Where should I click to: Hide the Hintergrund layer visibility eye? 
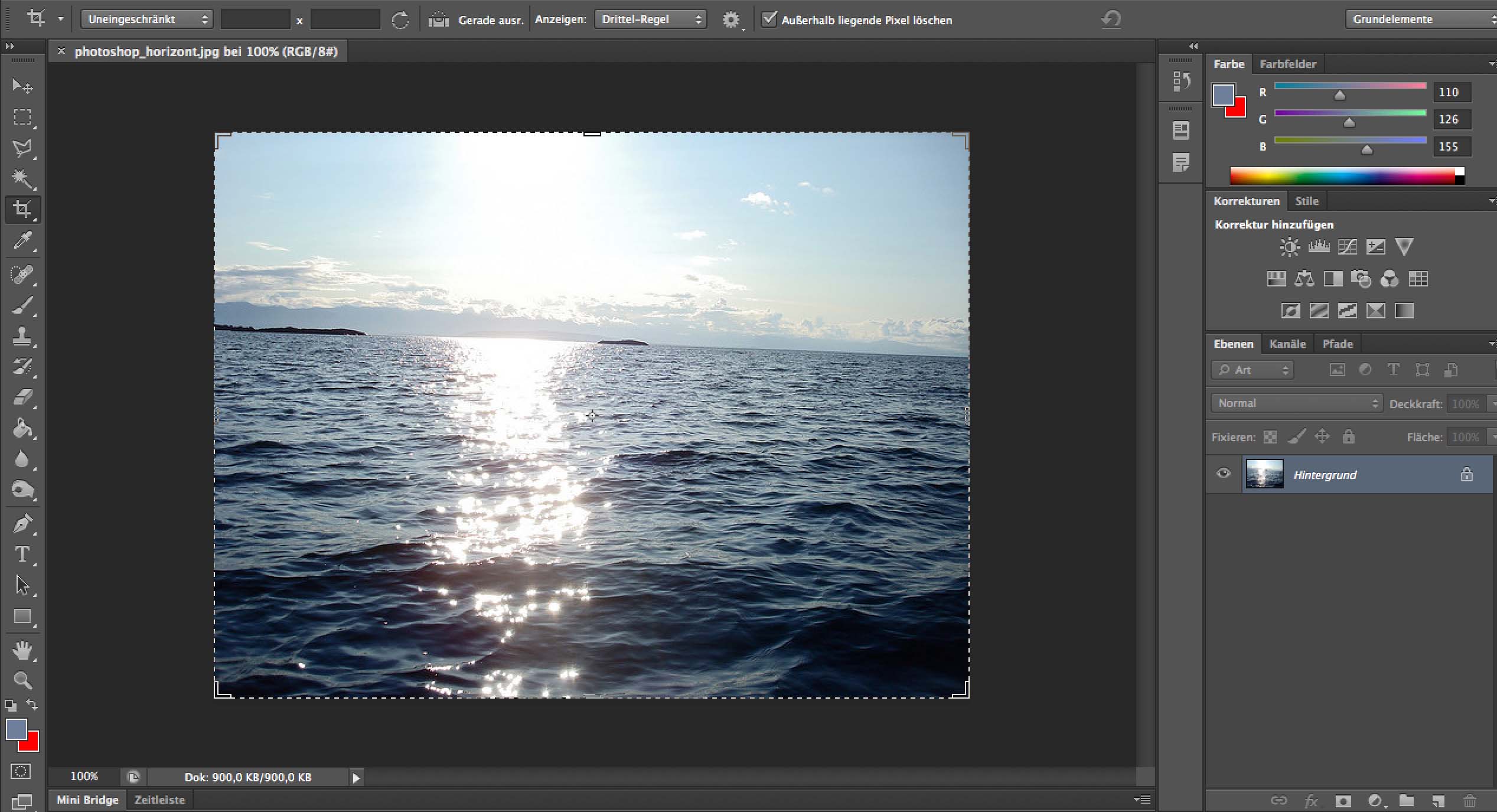click(1223, 474)
